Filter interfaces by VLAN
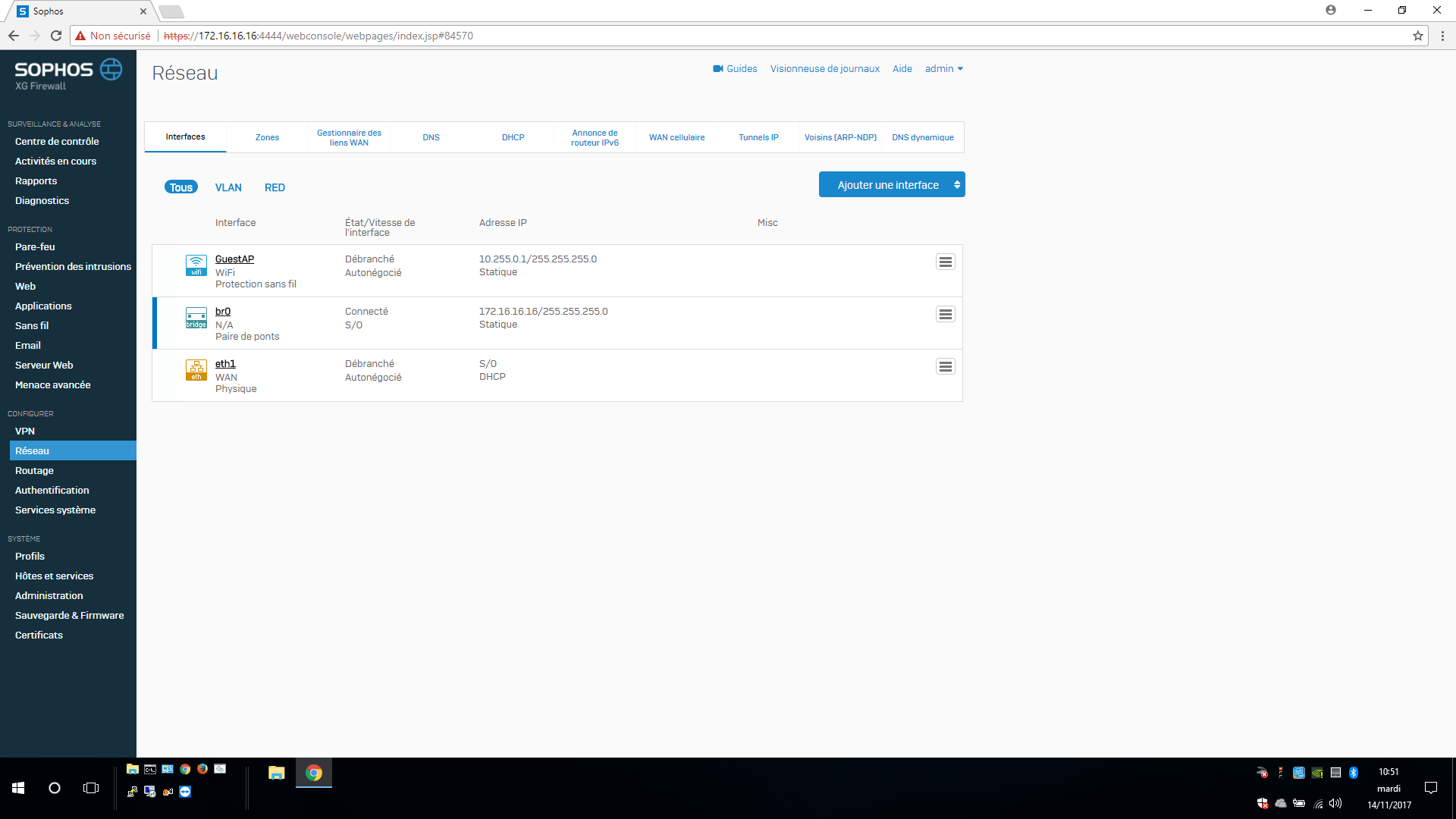This screenshot has width=1456, height=819. click(228, 187)
